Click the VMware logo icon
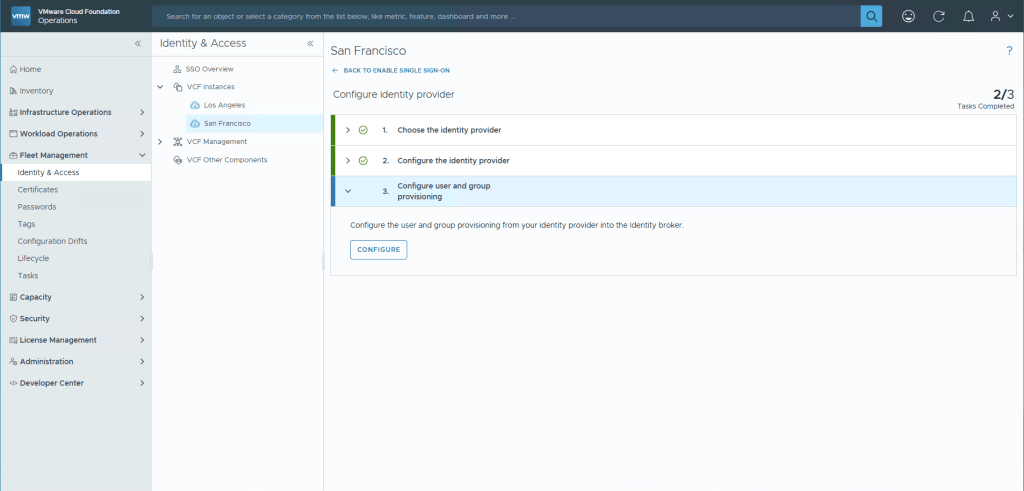 [20, 16]
